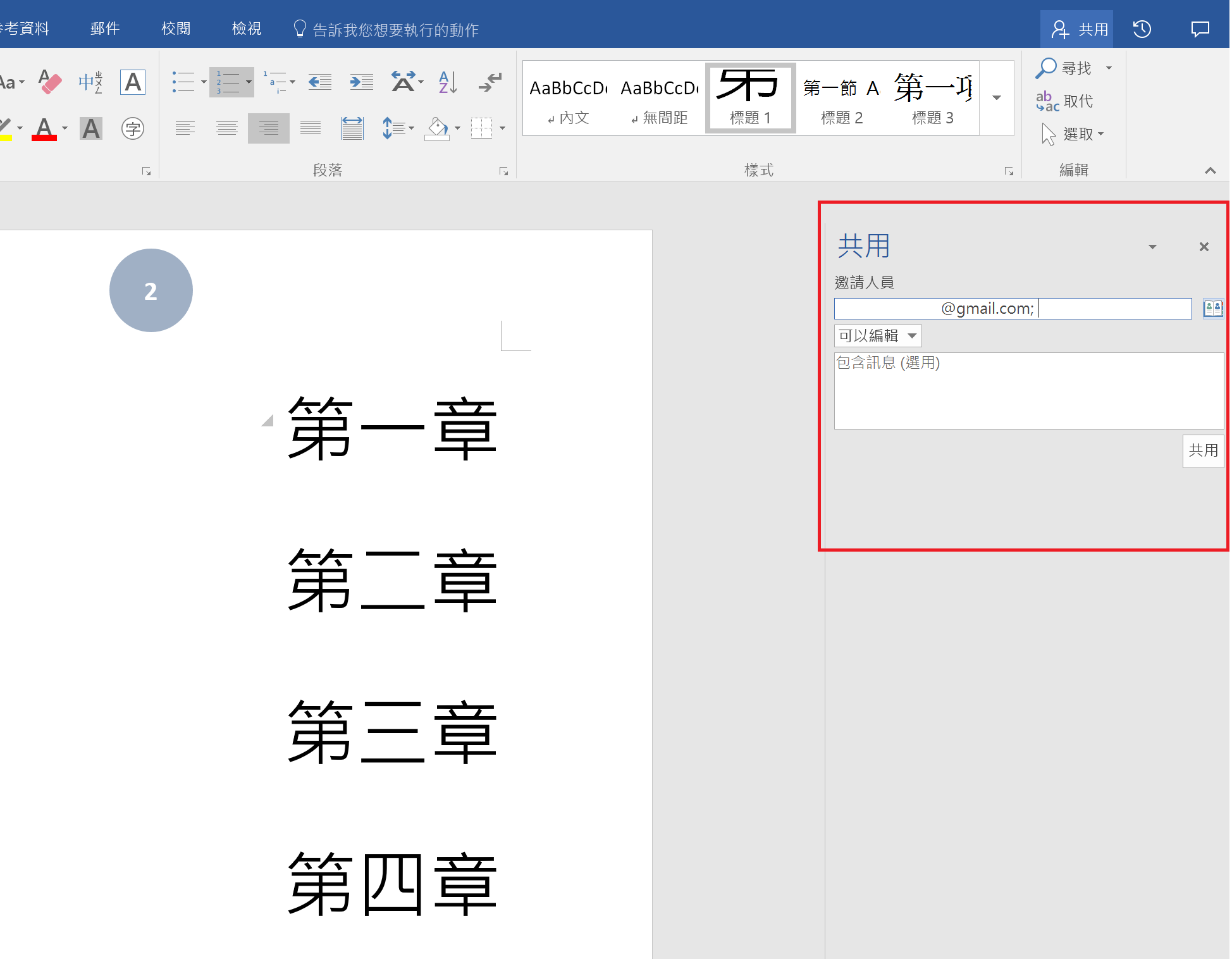Toggle center text alignment

pos(226,128)
